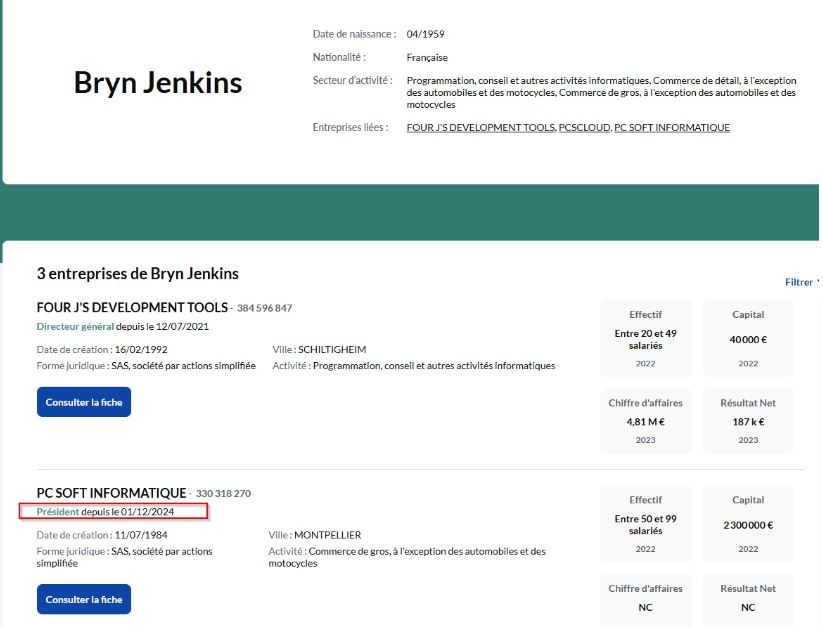Click Consulter la fiche for PC SOFT INFORMATIQUE

pos(84,599)
